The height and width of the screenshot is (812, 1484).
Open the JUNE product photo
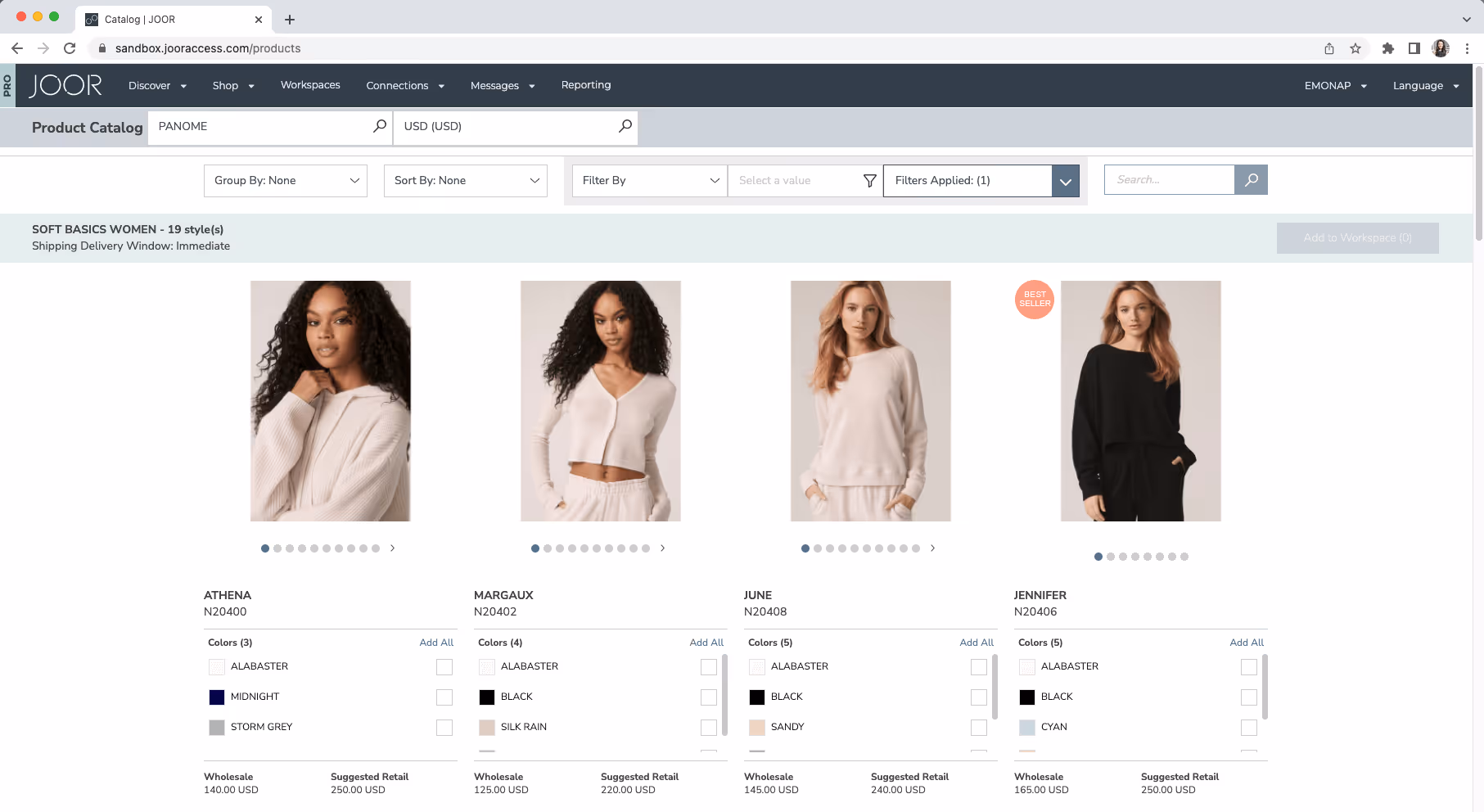pos(871,401)
